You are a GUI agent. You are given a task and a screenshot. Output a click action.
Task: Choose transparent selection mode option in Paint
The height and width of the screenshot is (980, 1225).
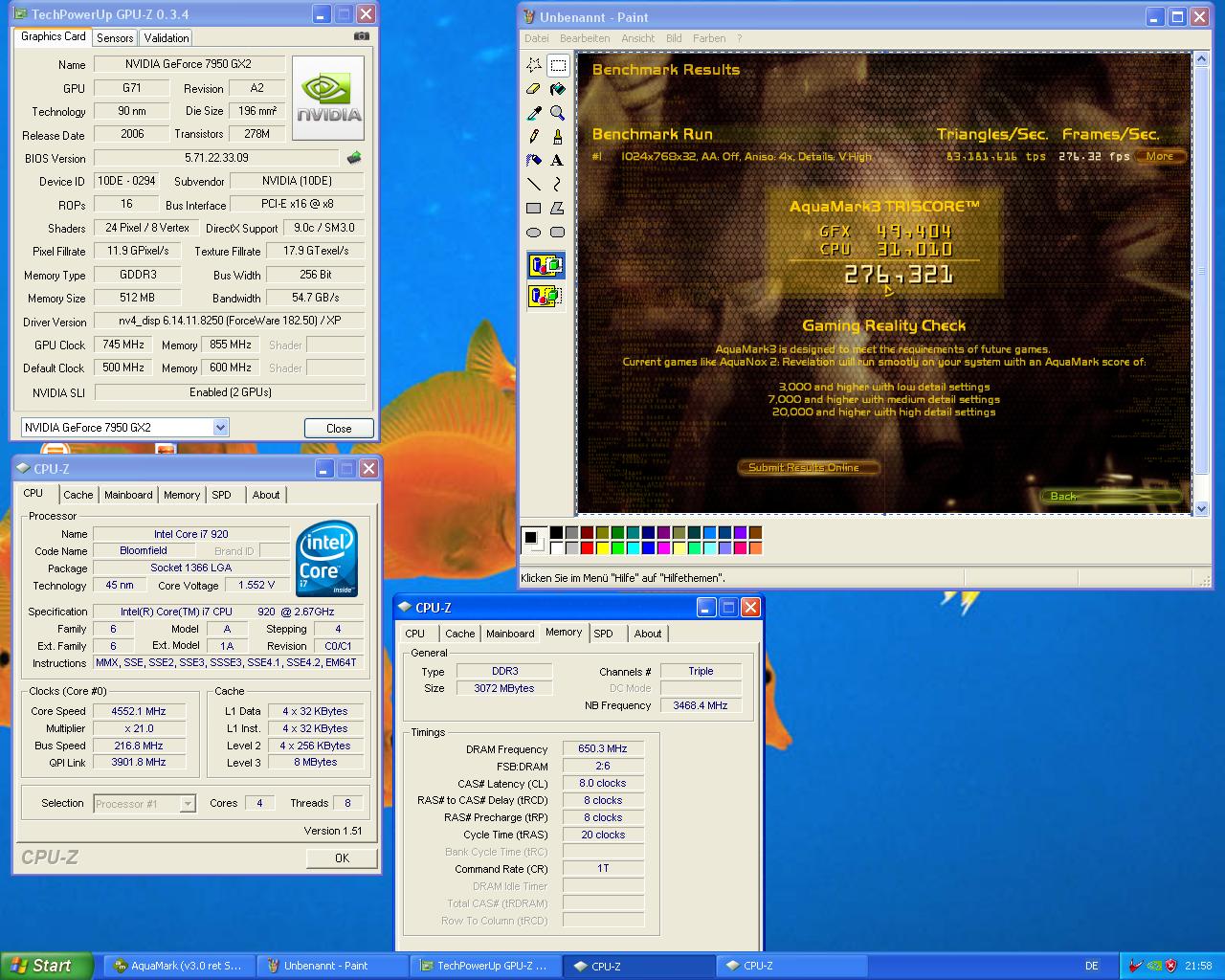click(546, 296)
